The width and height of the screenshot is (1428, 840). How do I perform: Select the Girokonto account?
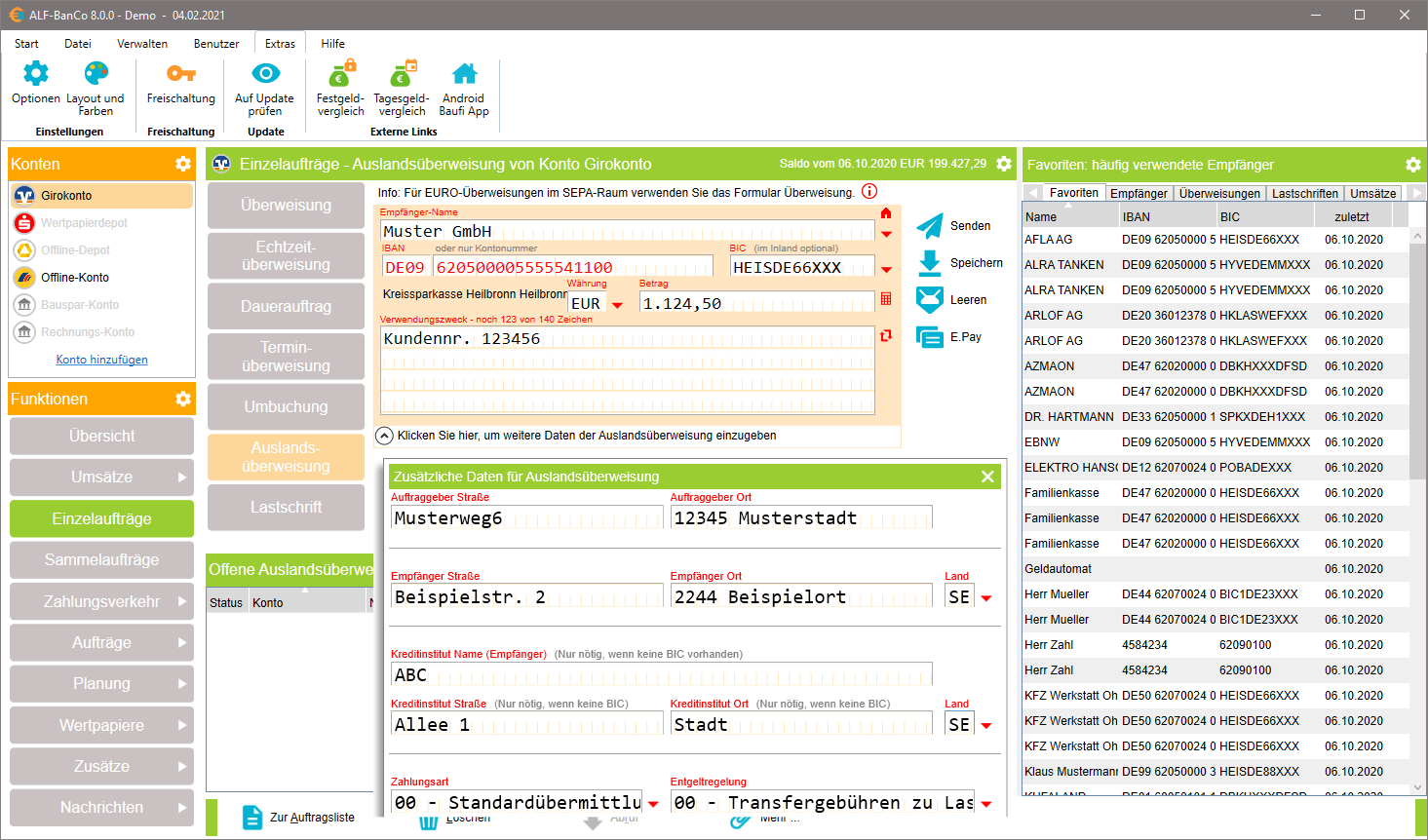pyautogui.click(x=102, y=196)
